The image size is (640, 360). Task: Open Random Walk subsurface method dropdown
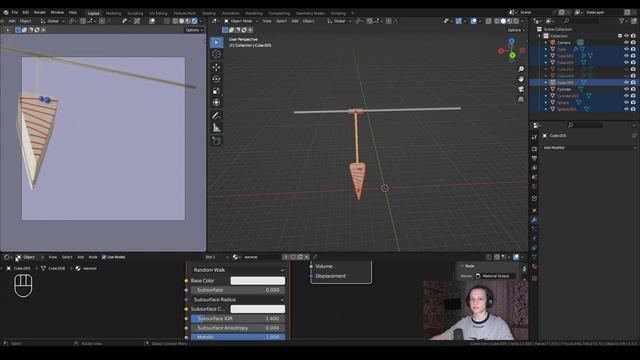(238, 270)
